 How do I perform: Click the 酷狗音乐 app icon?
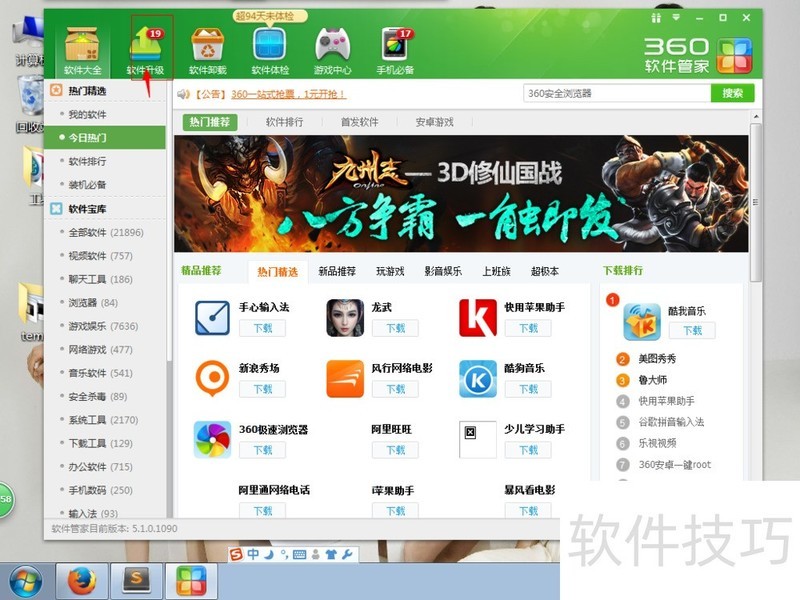click(476, 381)
